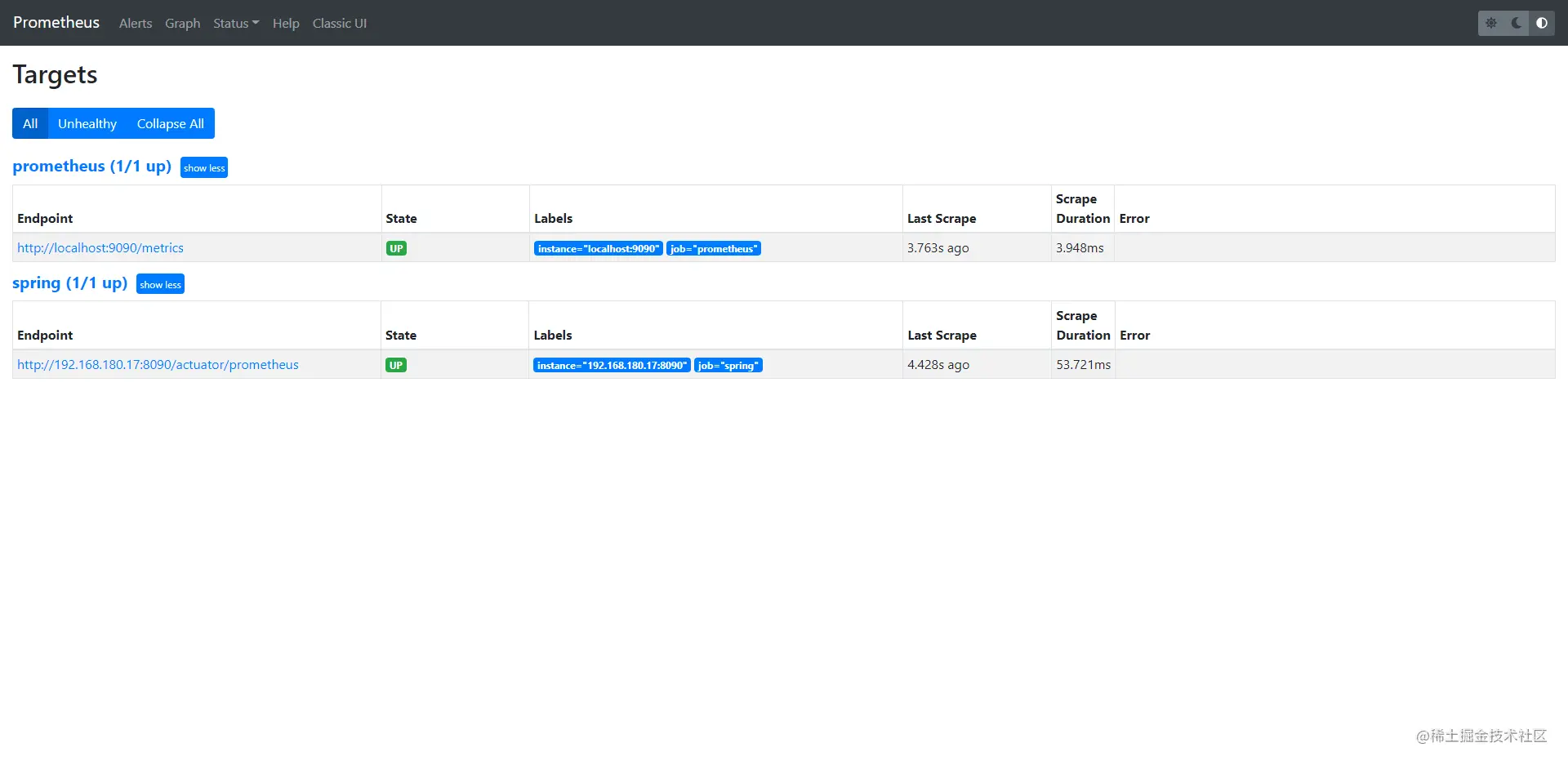1568x765 pixels.
Task: Click job="prometheus" label badge
Action: (714, 248)
